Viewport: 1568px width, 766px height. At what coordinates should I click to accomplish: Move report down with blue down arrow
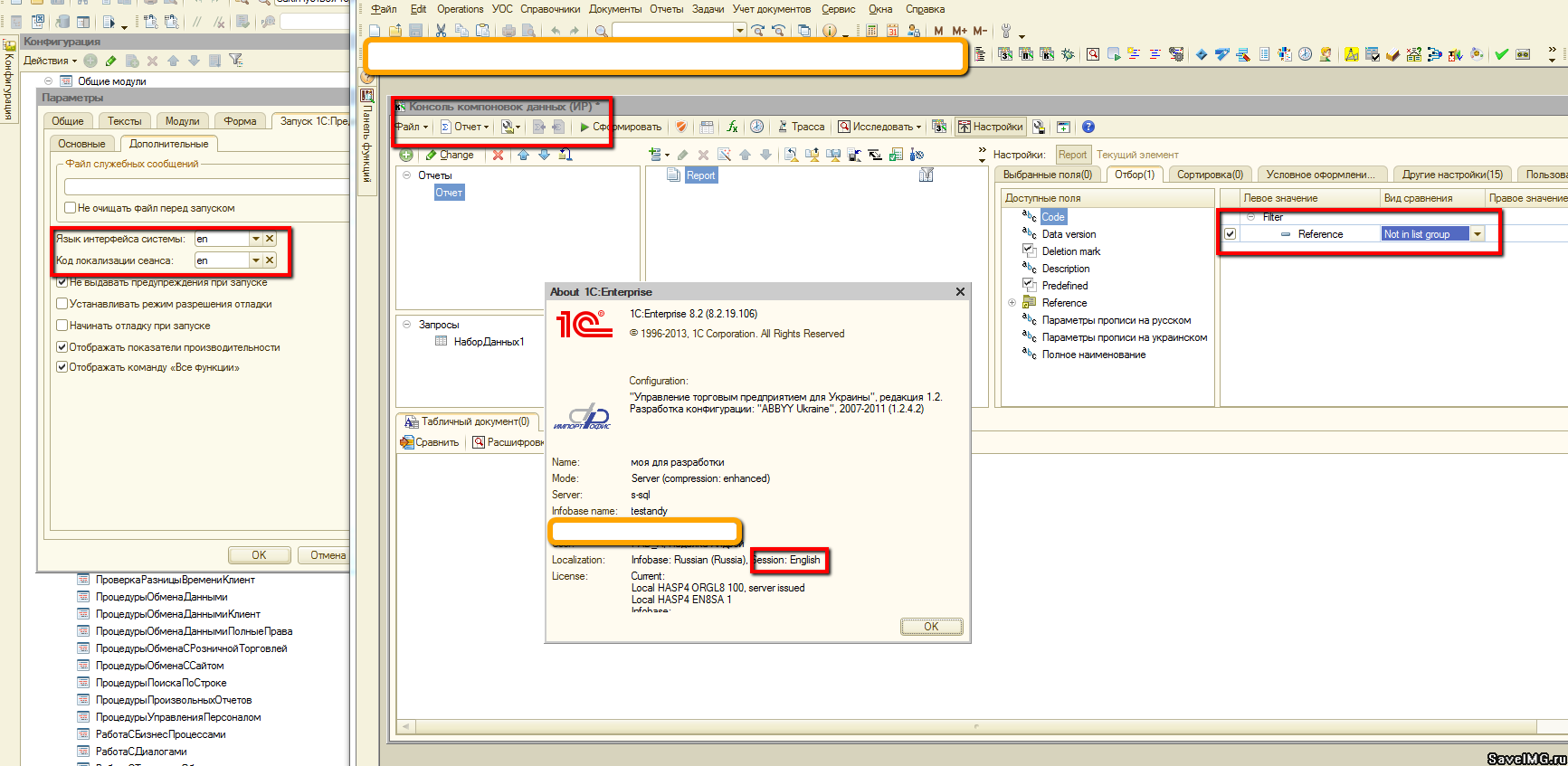[x=544, y=155]
